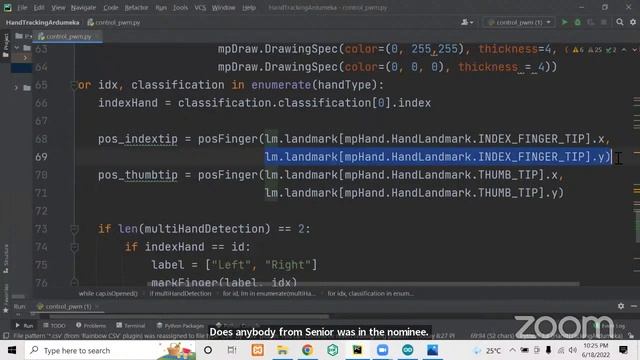Click the Run with Coverage icon

pos(590,22)
